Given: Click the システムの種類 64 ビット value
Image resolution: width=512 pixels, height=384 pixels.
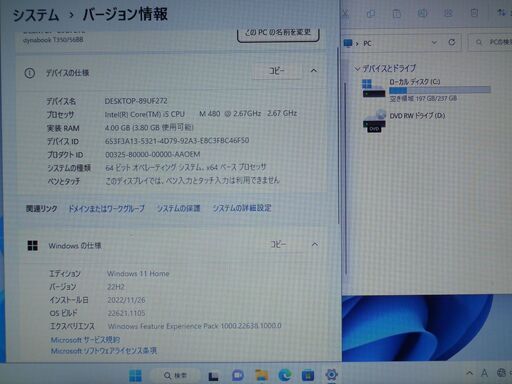Looking at the screenshot, I should pyautogui.click(x=186, y=167).
